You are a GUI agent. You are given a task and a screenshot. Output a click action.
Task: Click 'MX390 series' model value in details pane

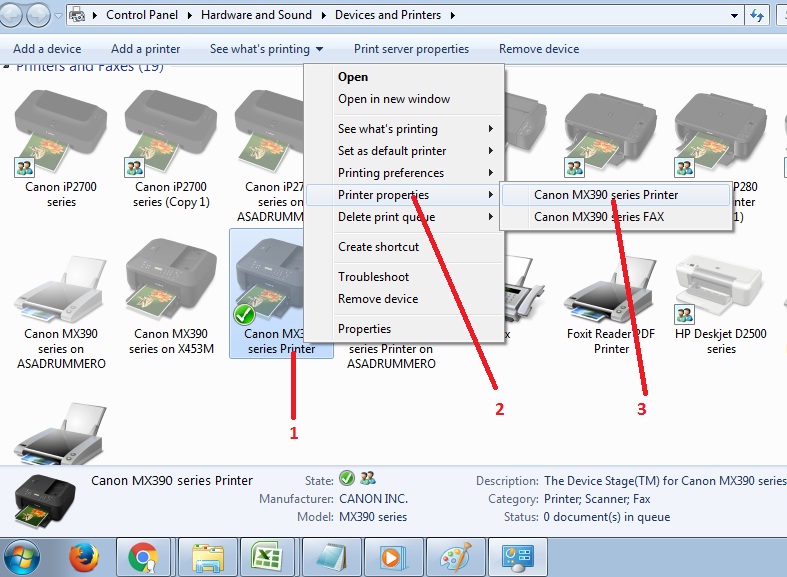[373, 517]
